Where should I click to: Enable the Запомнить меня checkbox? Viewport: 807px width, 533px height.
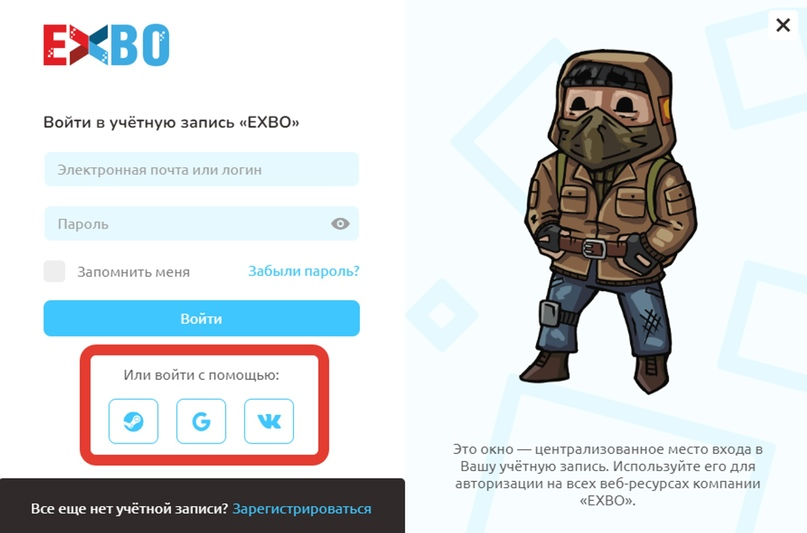(x=55, y=271)
